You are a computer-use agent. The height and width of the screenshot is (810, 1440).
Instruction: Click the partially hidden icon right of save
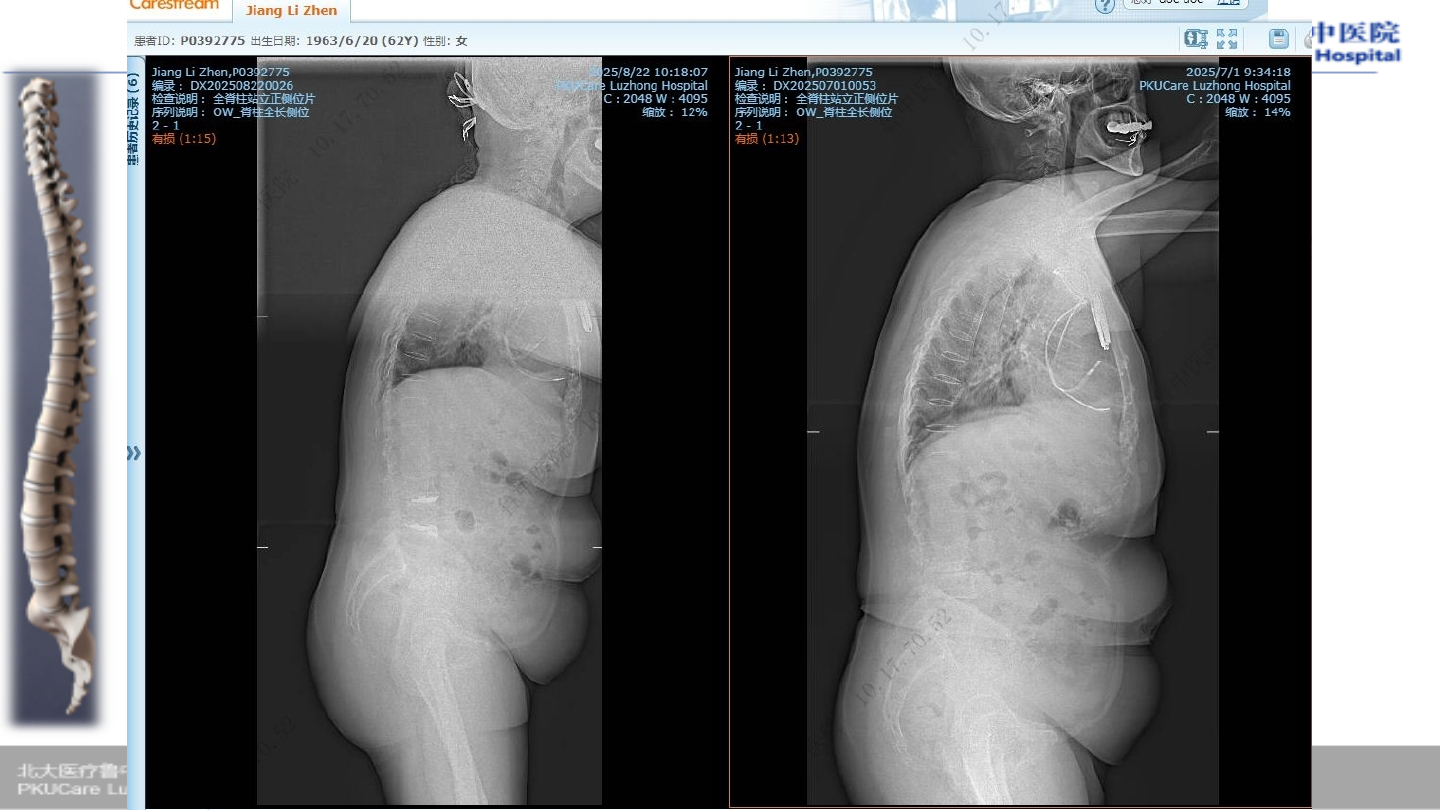[1306, 39]
